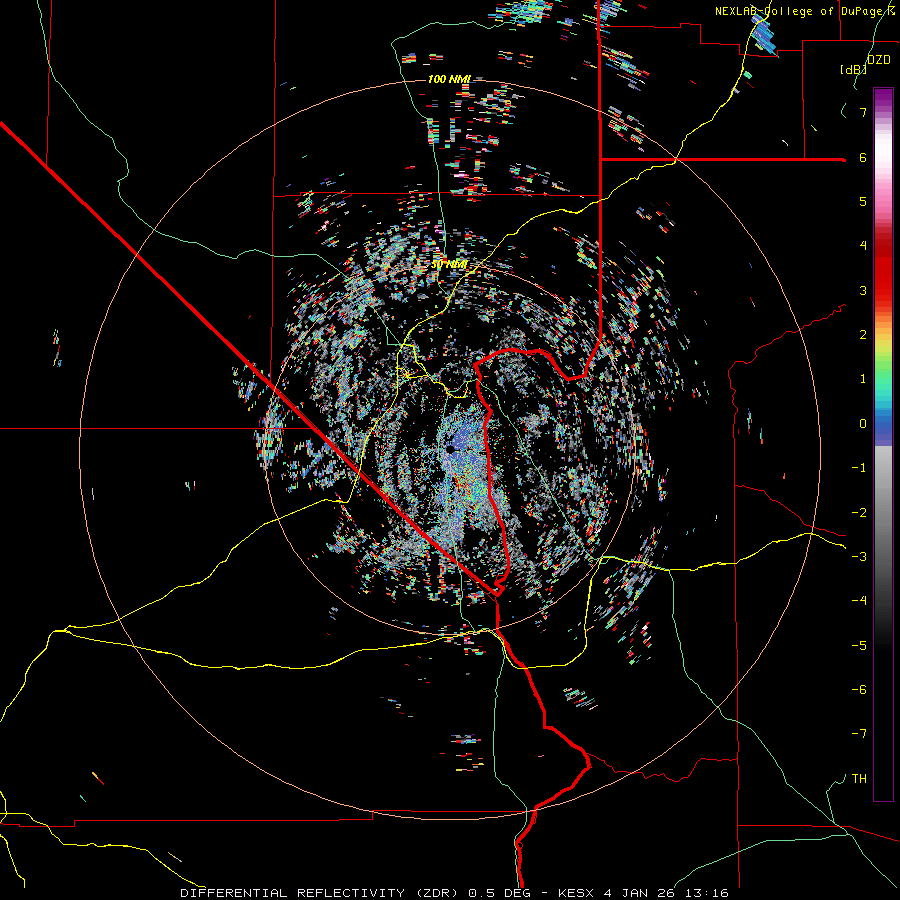Click the -5 scale value
This screenshot has height=900, width=900.
pyautogui.click(x=859, y=645)
